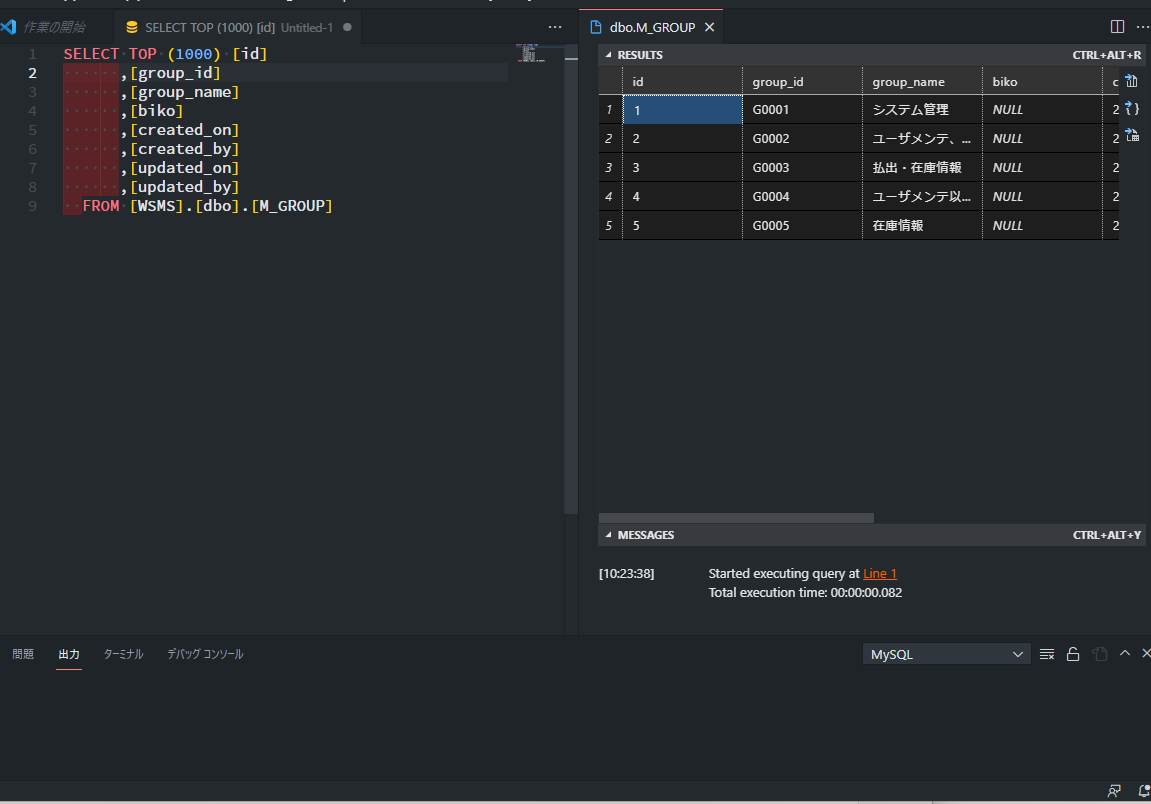Click [group_name] on editor line 3

184,92
